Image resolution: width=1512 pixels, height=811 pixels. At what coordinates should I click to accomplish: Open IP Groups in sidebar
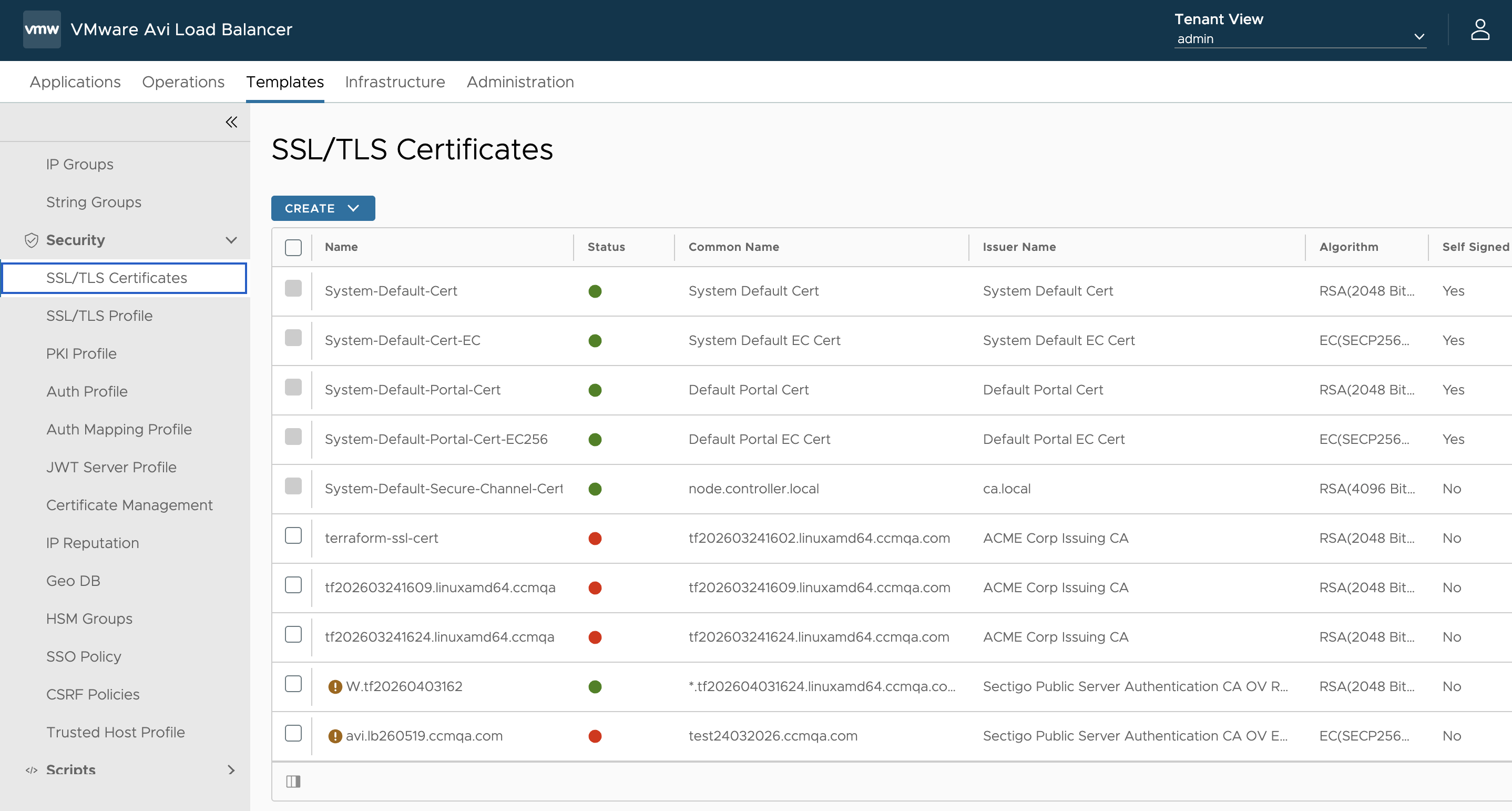tap(80, 165)
